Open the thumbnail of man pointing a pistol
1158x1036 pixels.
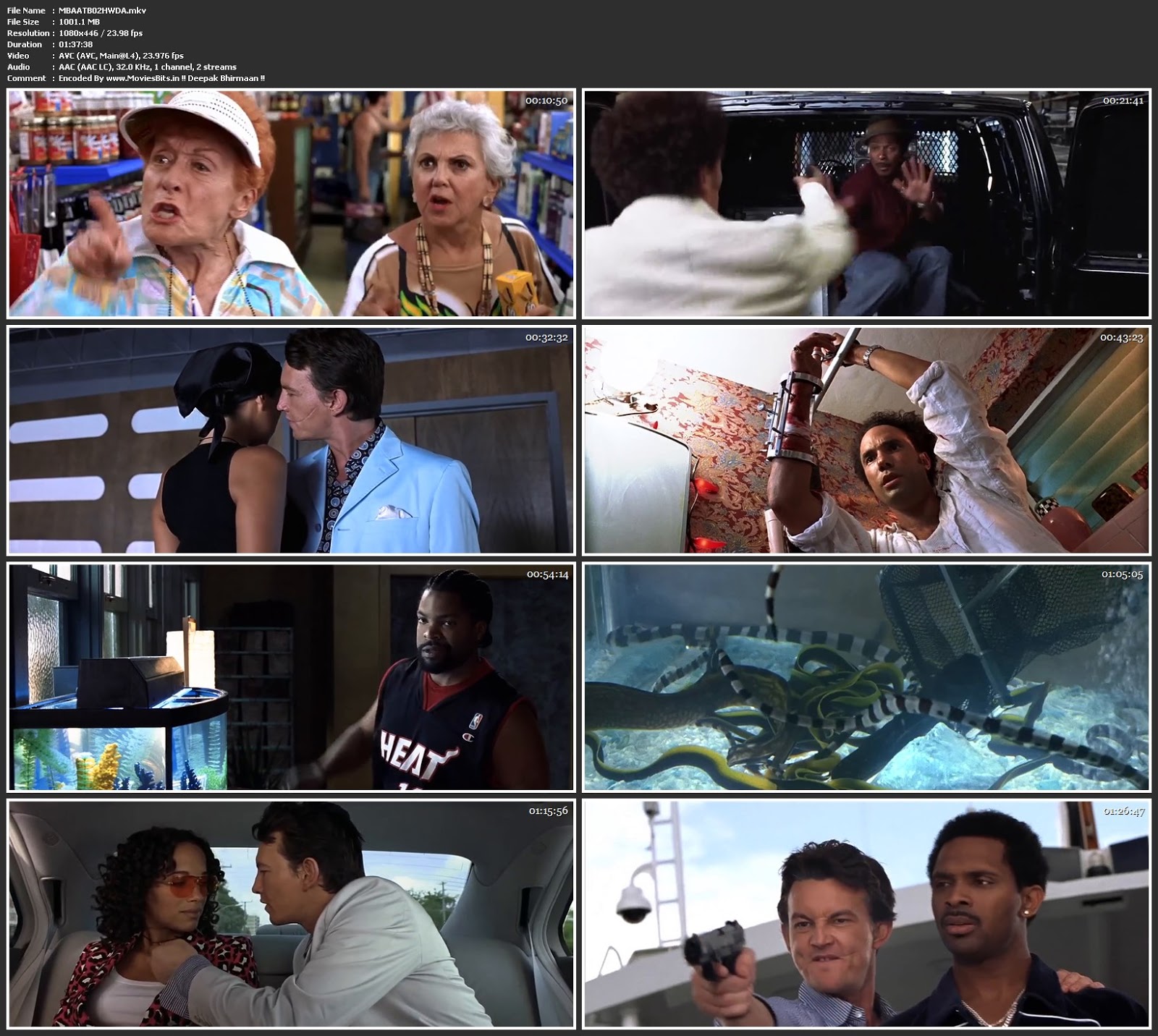(866, 914)
